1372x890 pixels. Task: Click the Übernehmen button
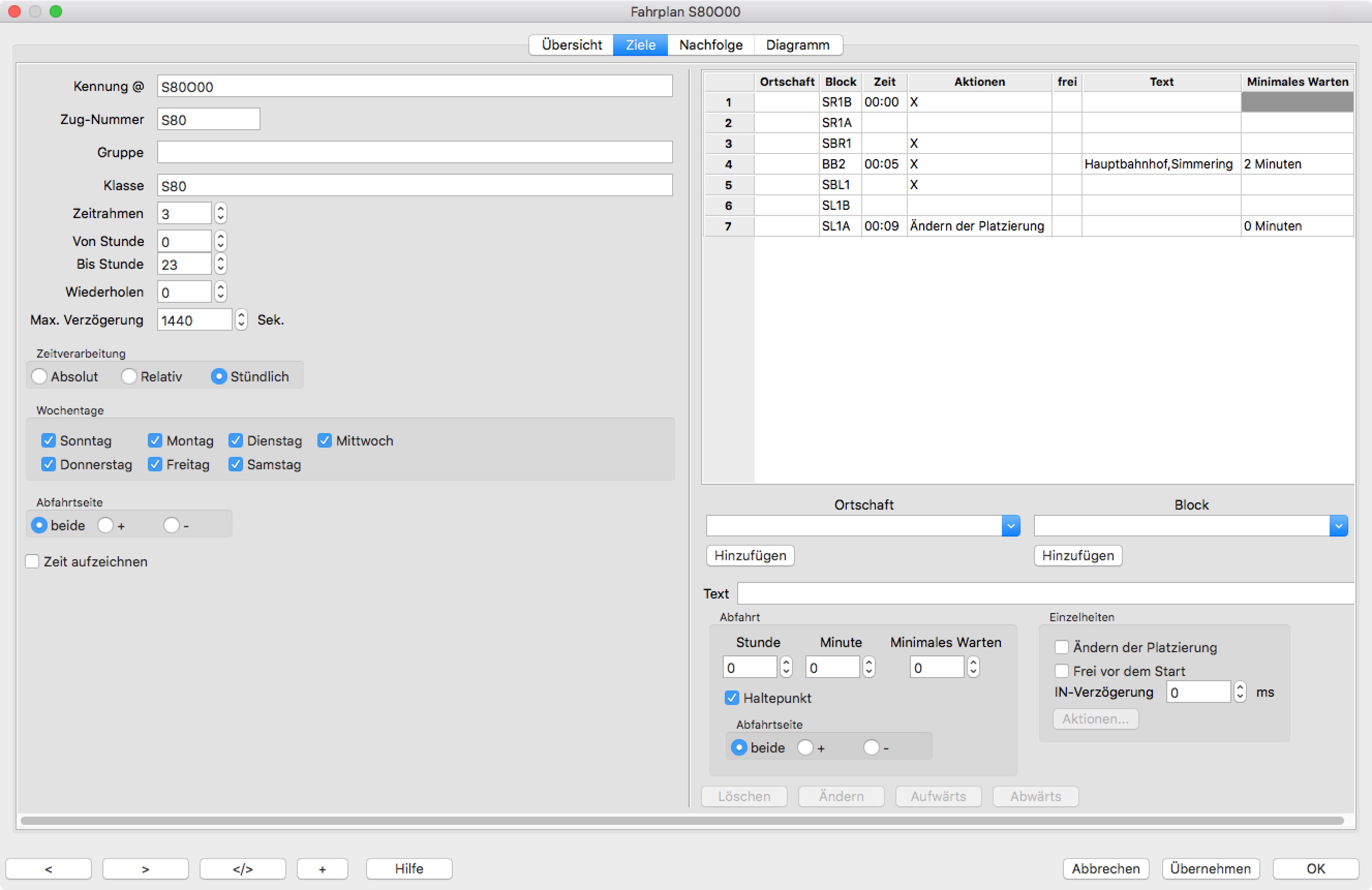[x=1210, y=868]
